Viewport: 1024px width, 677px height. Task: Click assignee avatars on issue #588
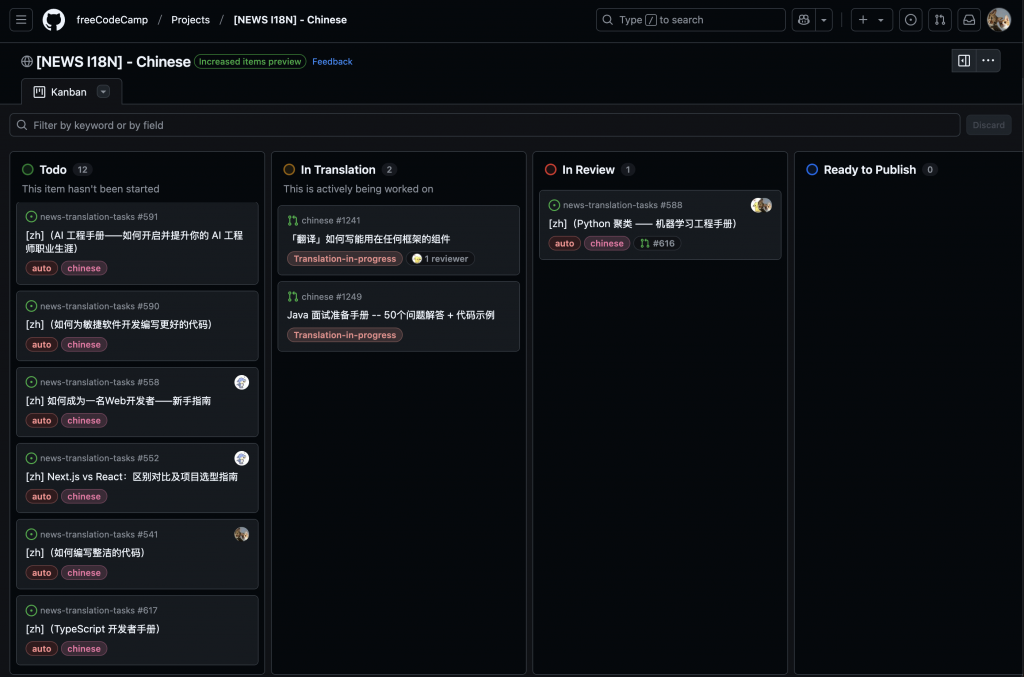(761, 206)
